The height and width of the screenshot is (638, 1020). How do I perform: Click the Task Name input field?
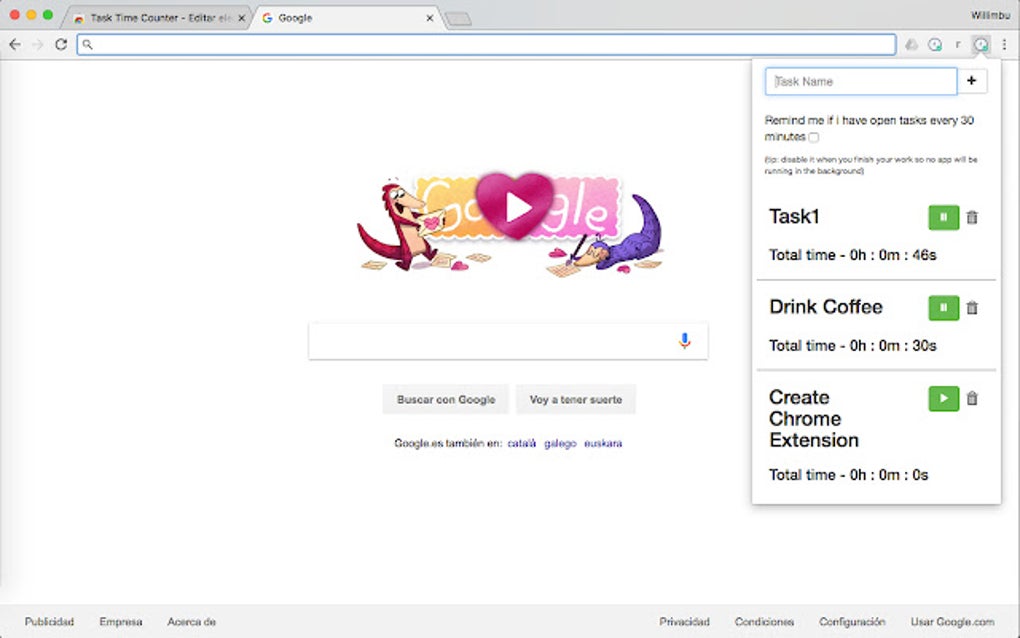click(860, 81)
